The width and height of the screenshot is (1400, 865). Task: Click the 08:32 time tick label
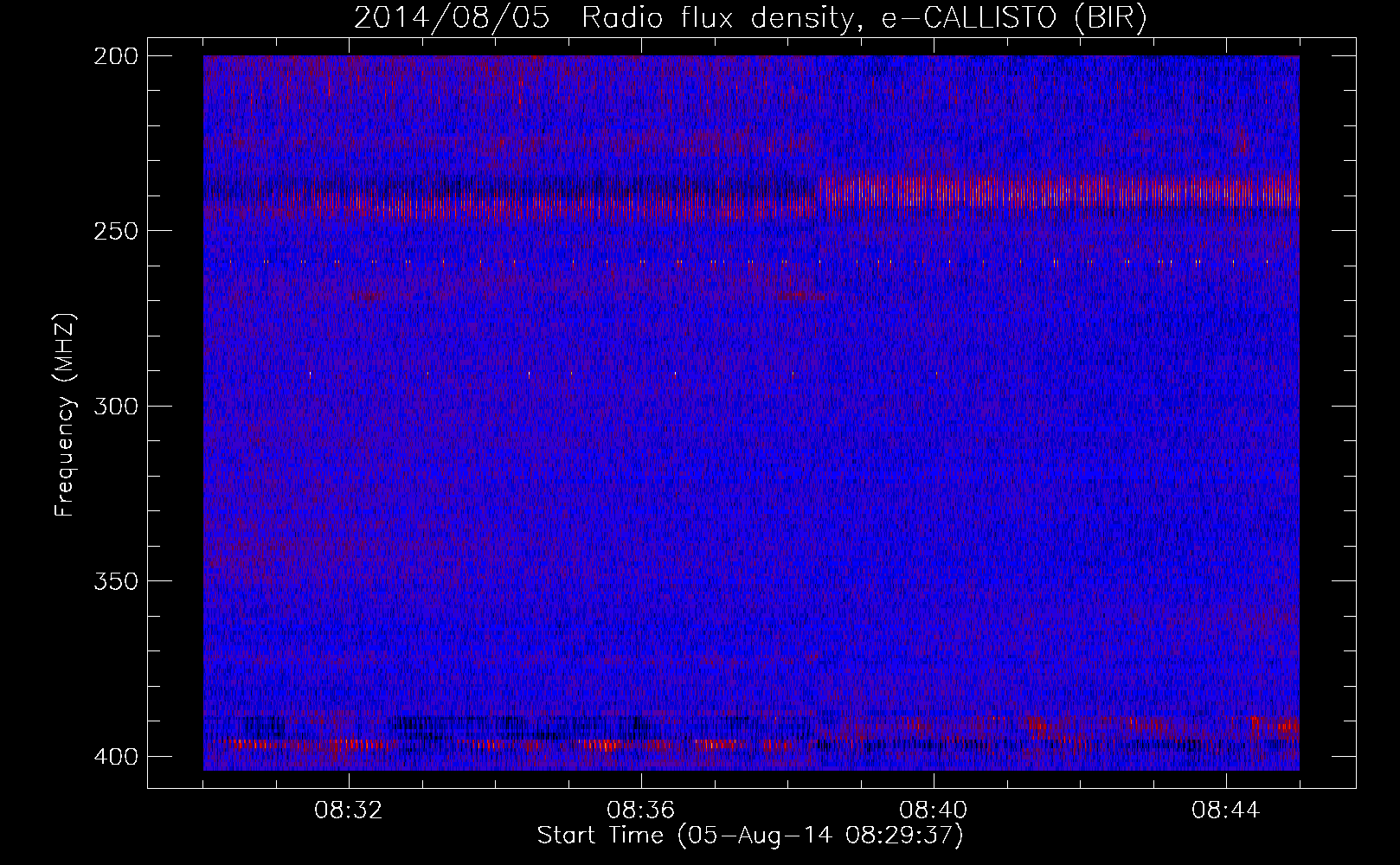pyautogui.click(x=349, y=811)
